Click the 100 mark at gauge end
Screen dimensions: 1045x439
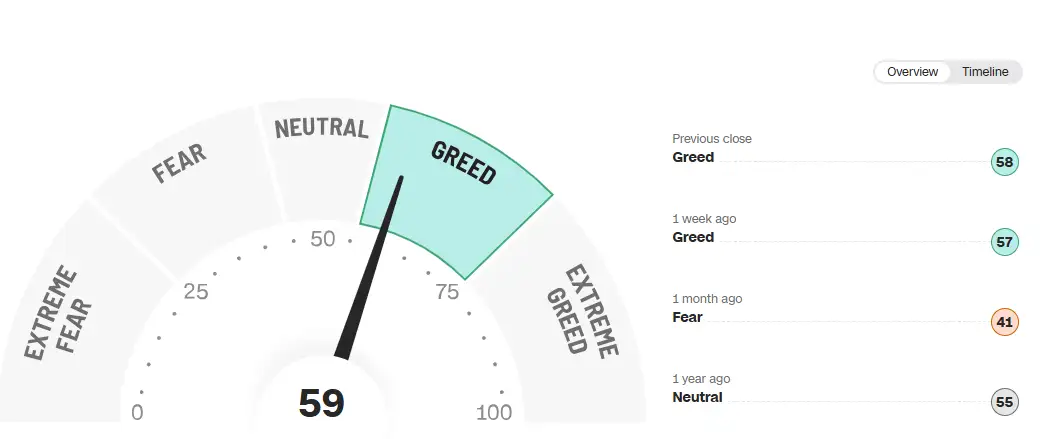point(494,412)
